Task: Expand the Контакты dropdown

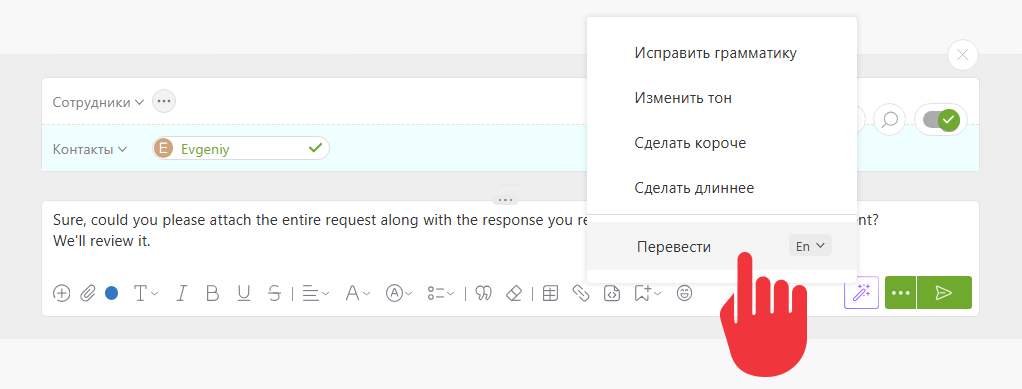Action: [89, 149]
